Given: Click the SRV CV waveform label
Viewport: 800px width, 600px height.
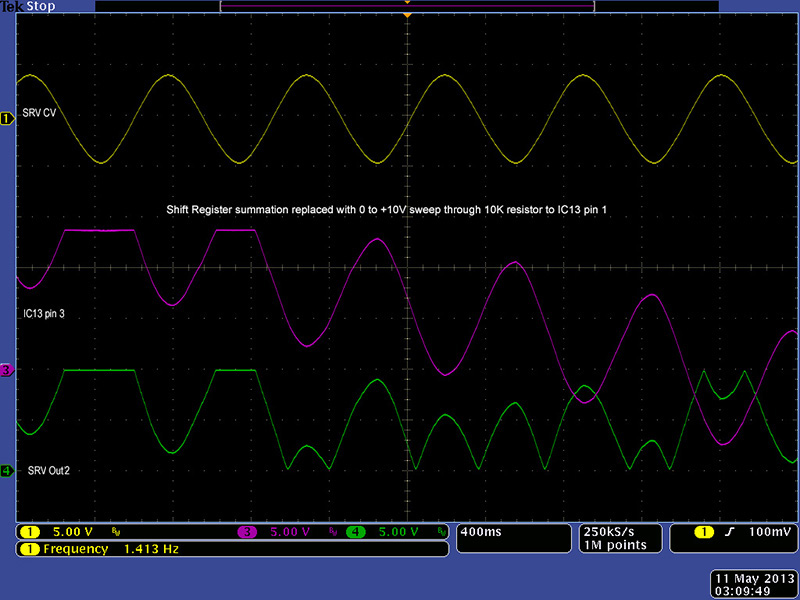Looking at the screenshot, I should (39, 113).
